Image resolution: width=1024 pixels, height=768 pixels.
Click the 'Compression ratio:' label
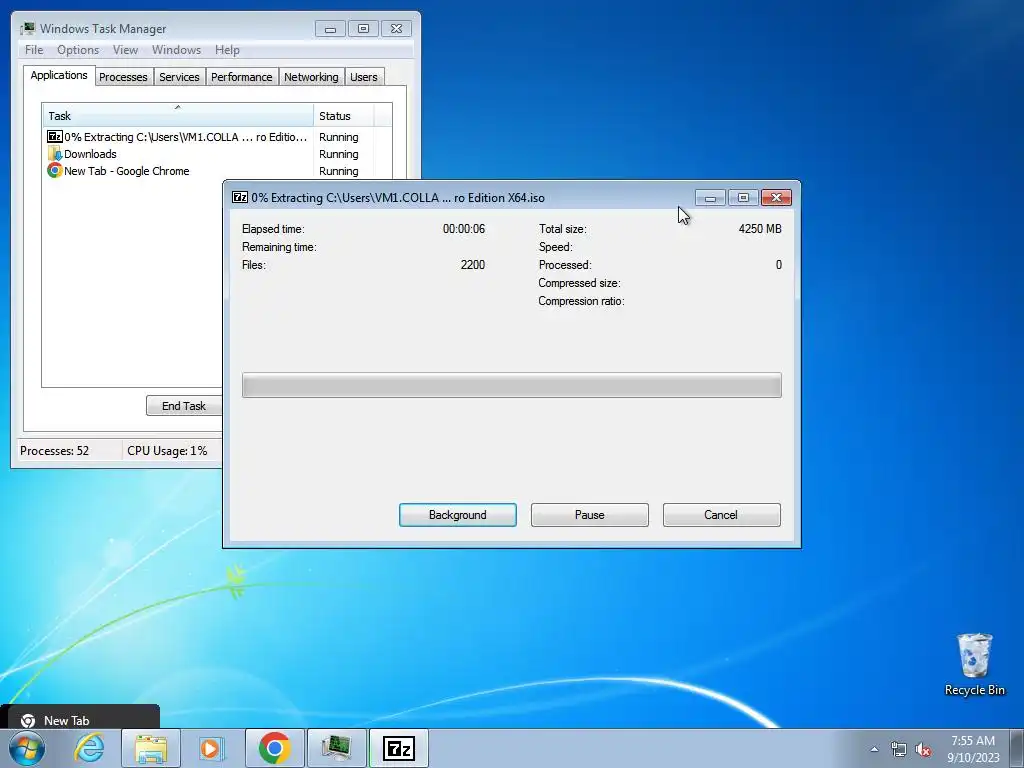[581, 301]
